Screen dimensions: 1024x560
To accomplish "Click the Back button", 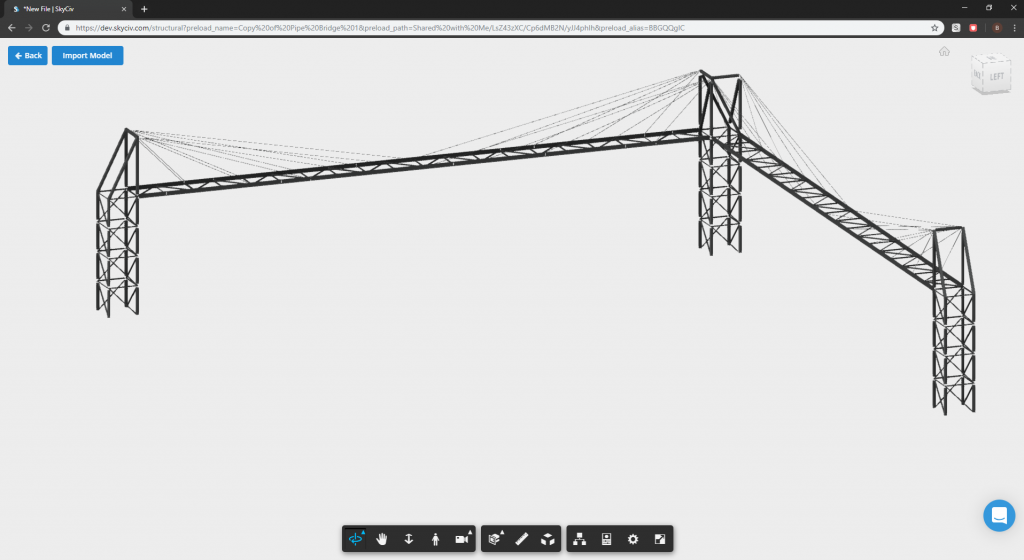I will [x=28, y=55].
